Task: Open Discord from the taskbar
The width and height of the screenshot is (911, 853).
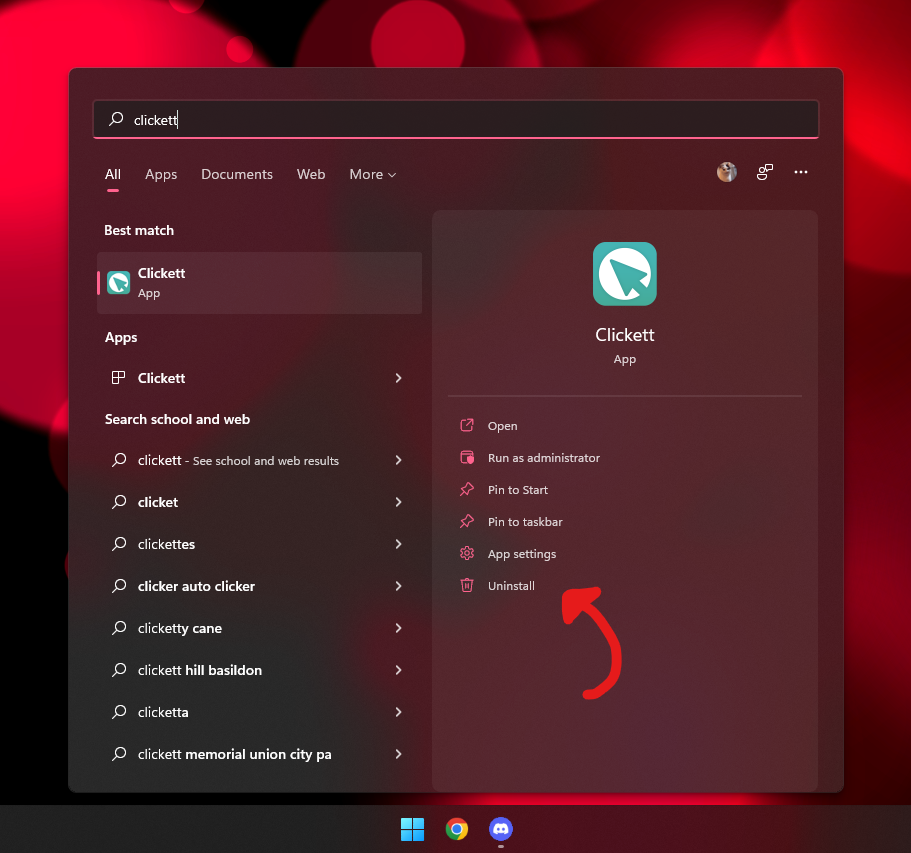Action: click(x=501, y=829)
